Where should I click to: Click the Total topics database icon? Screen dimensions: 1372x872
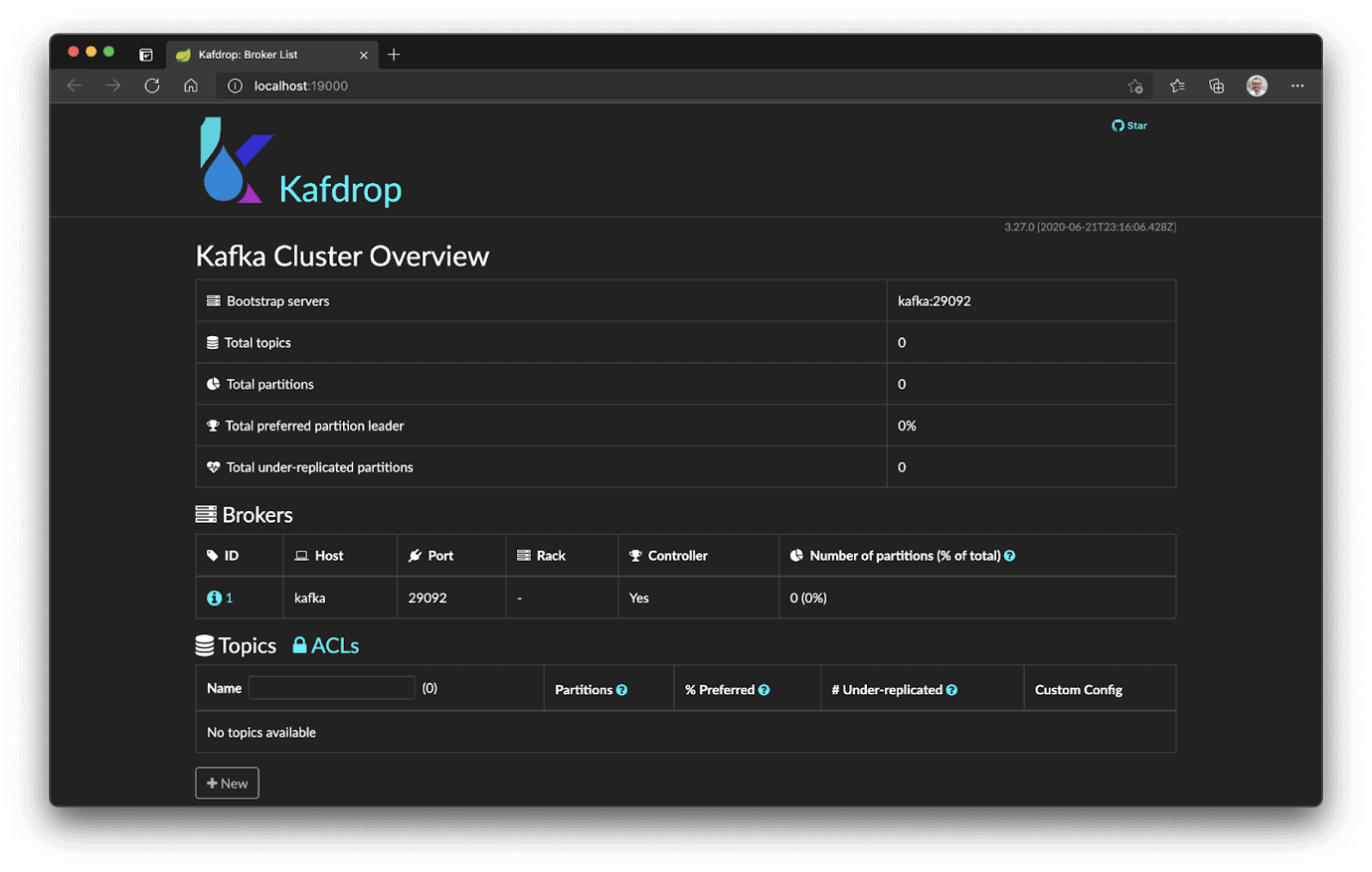click(x=212, y=342)
